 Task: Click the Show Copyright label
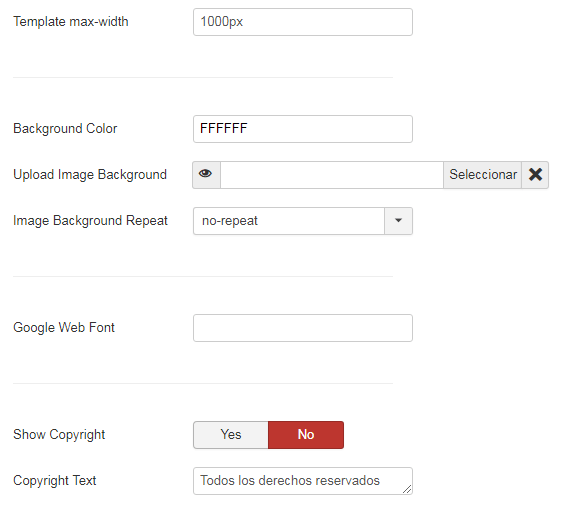pos(59,434)
